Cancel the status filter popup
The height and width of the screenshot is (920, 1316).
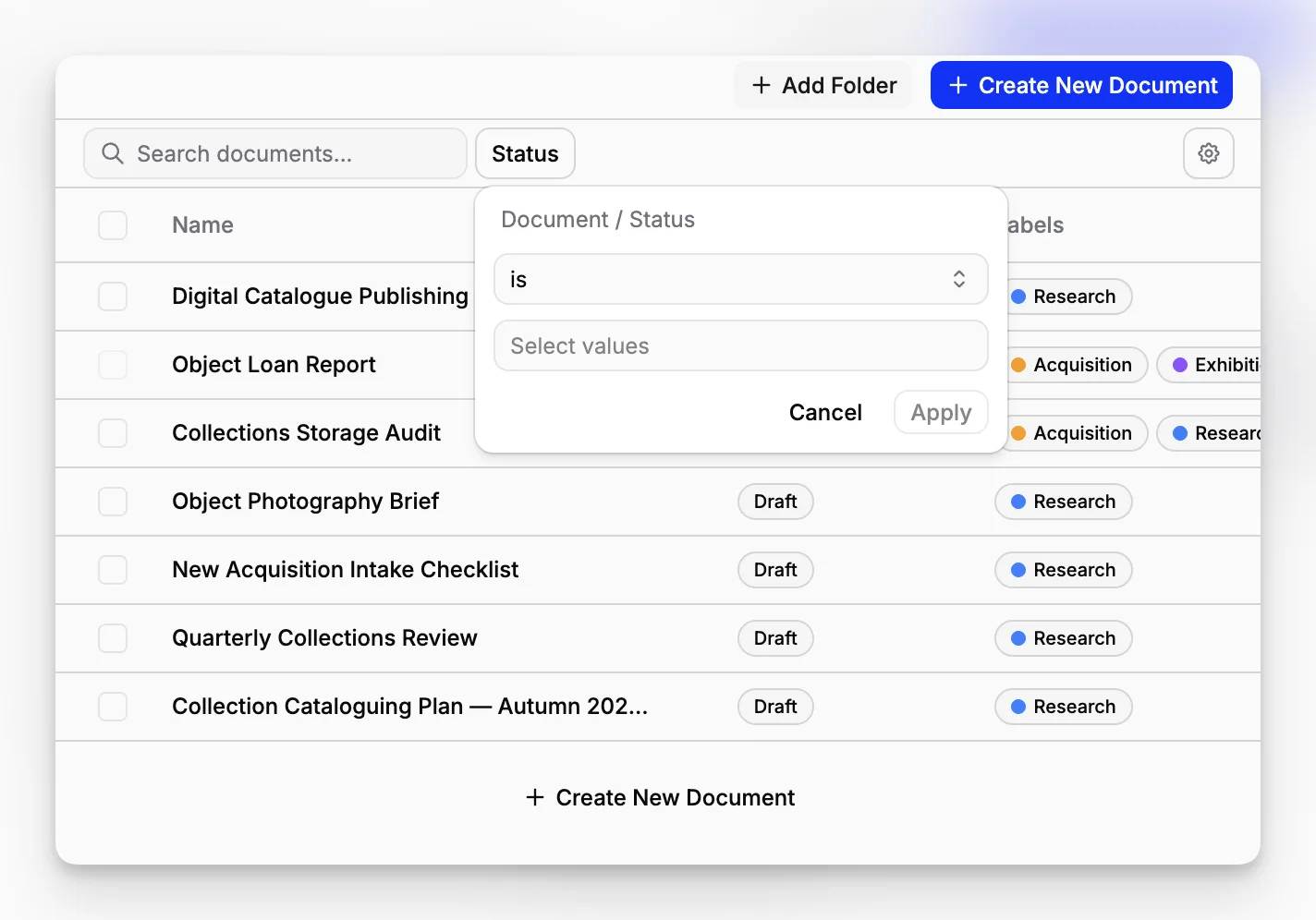coord(825,412)
